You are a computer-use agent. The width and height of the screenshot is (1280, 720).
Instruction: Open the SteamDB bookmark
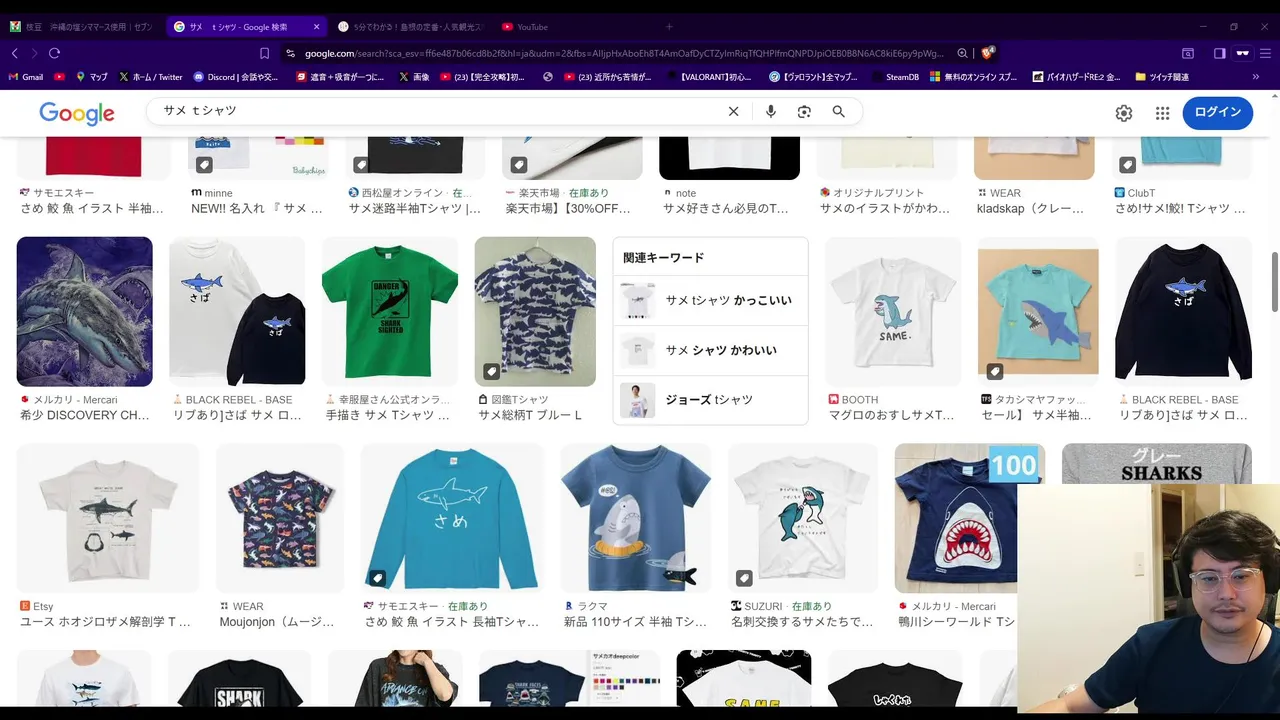point(895,76)
